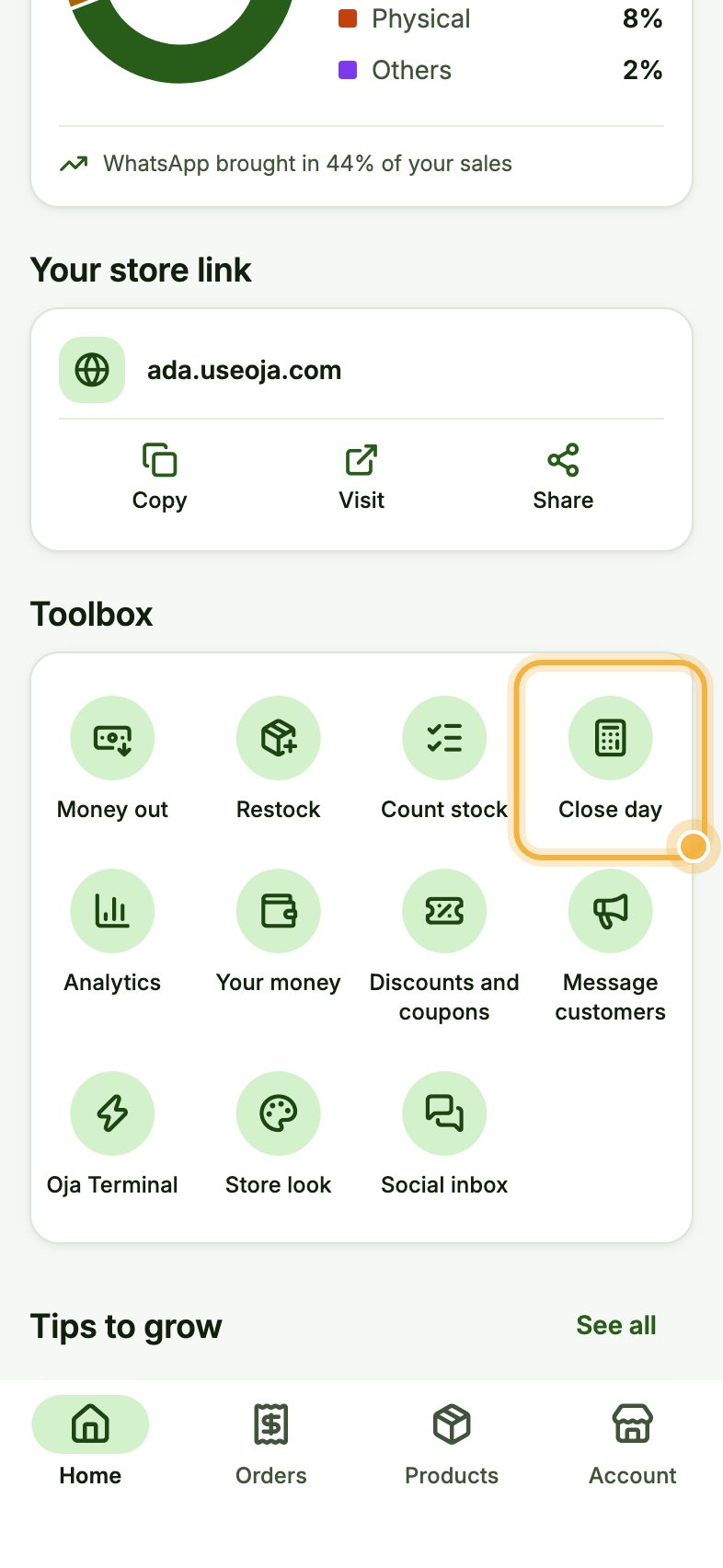This screenshot has height=1568, width=723.
Task: Click the 'Toolbox' section heading
Action: [x=92, y=614]
